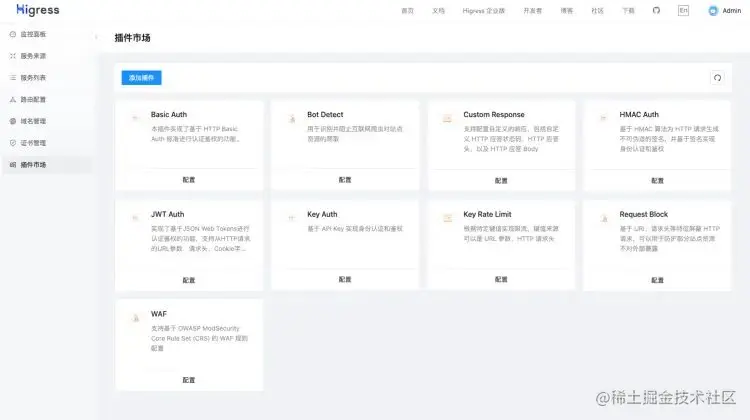The image size is (750, 420).
Task: Switch language with the En toggle
Action: coord(684,11)
